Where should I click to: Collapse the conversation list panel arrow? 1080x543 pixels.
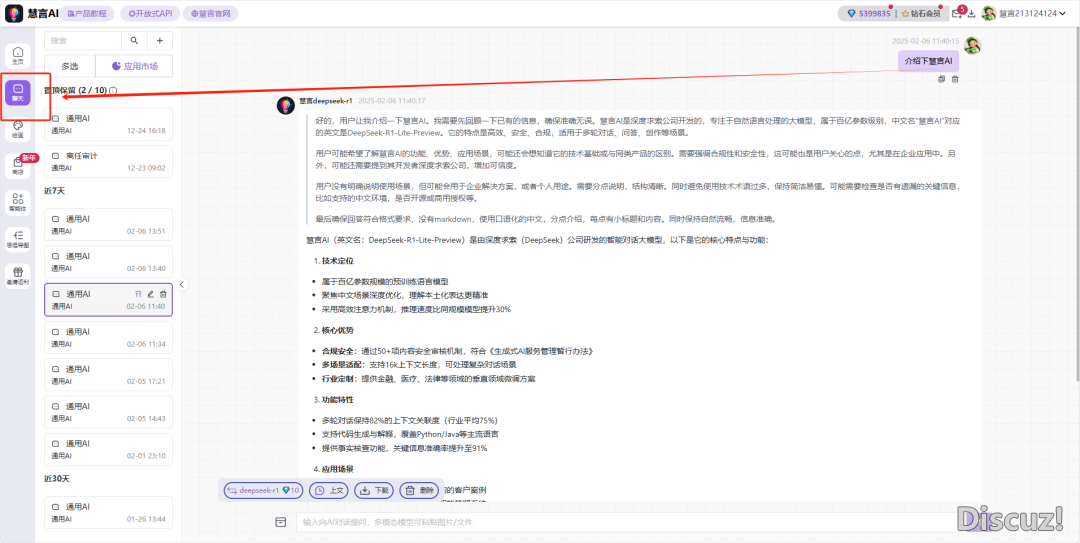pos(182,284)
